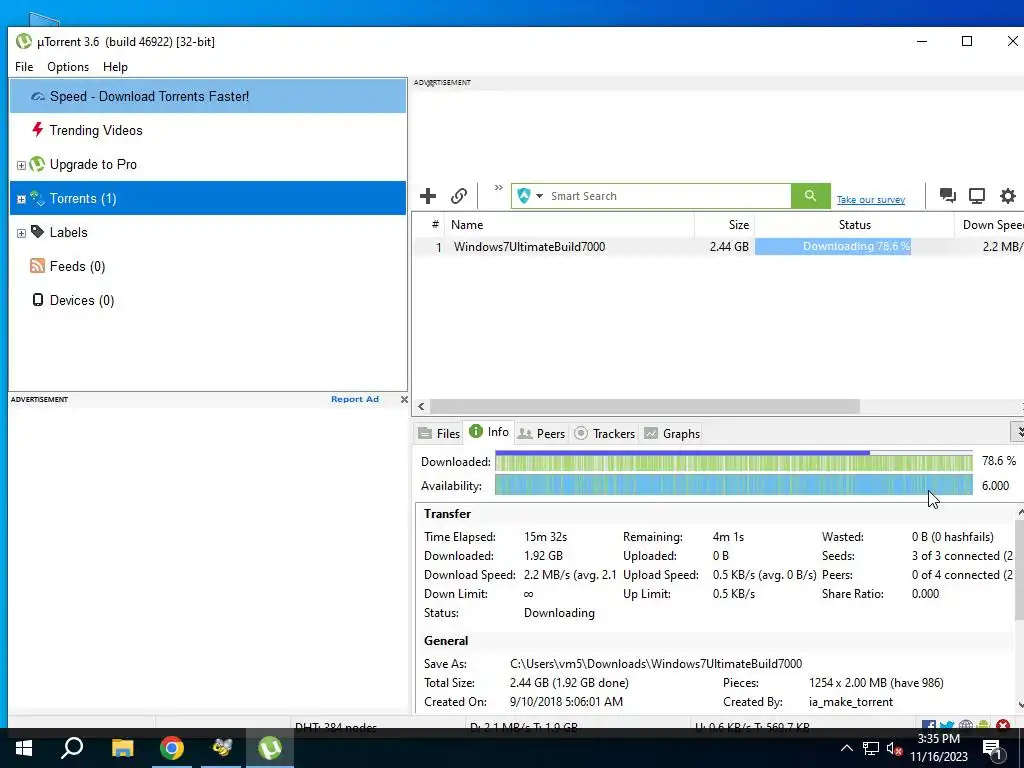The height and width of the screenshot is (768, 1024).
Task: Open the search provider dropdown arrow
Action: (539, 196)
